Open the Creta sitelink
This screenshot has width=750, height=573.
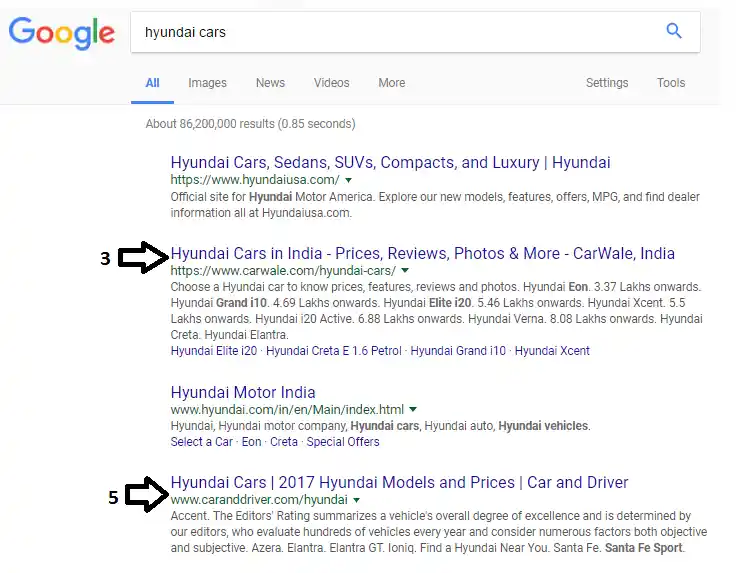tap(284, 442)
